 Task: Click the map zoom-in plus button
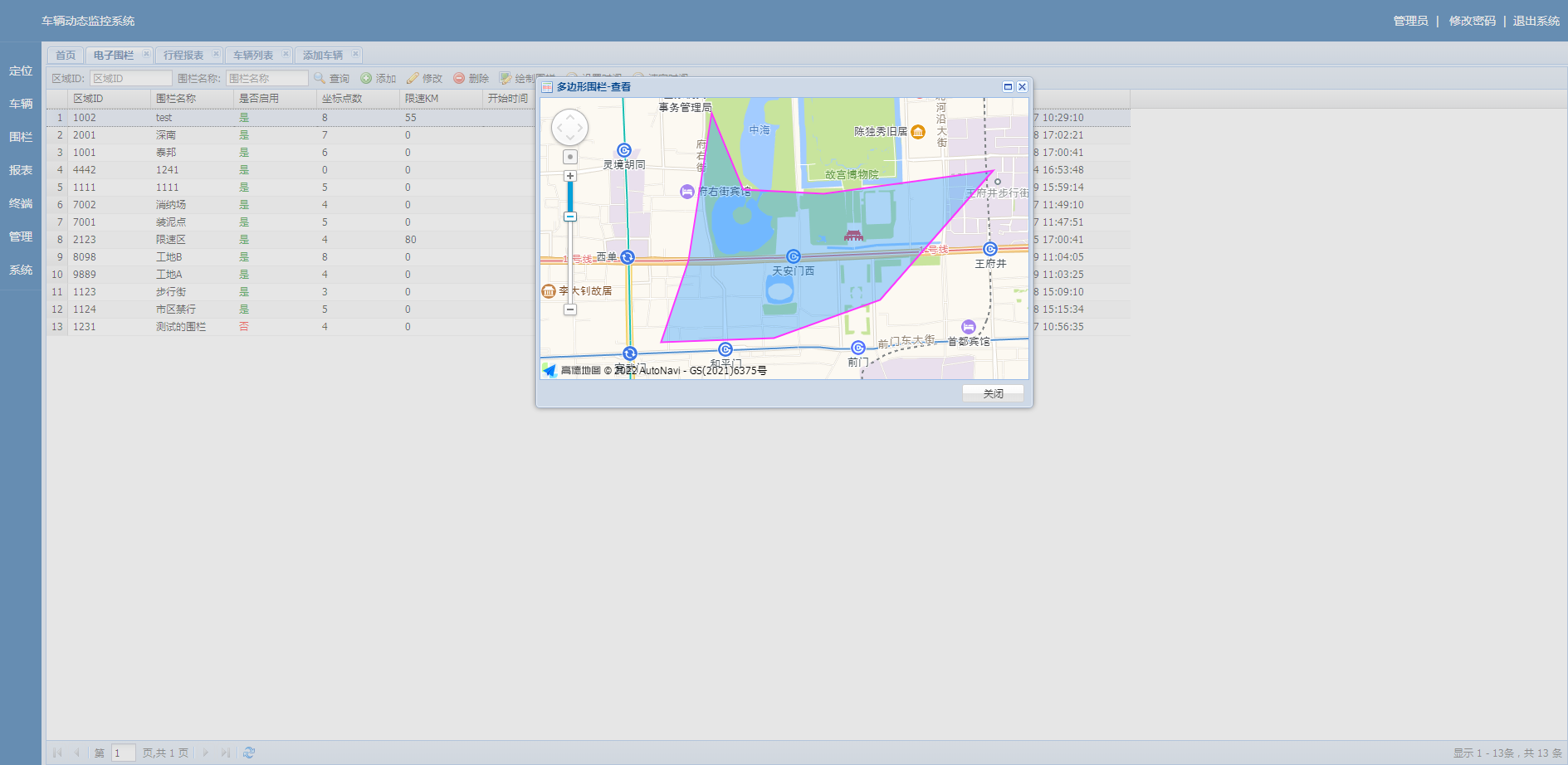570,176
